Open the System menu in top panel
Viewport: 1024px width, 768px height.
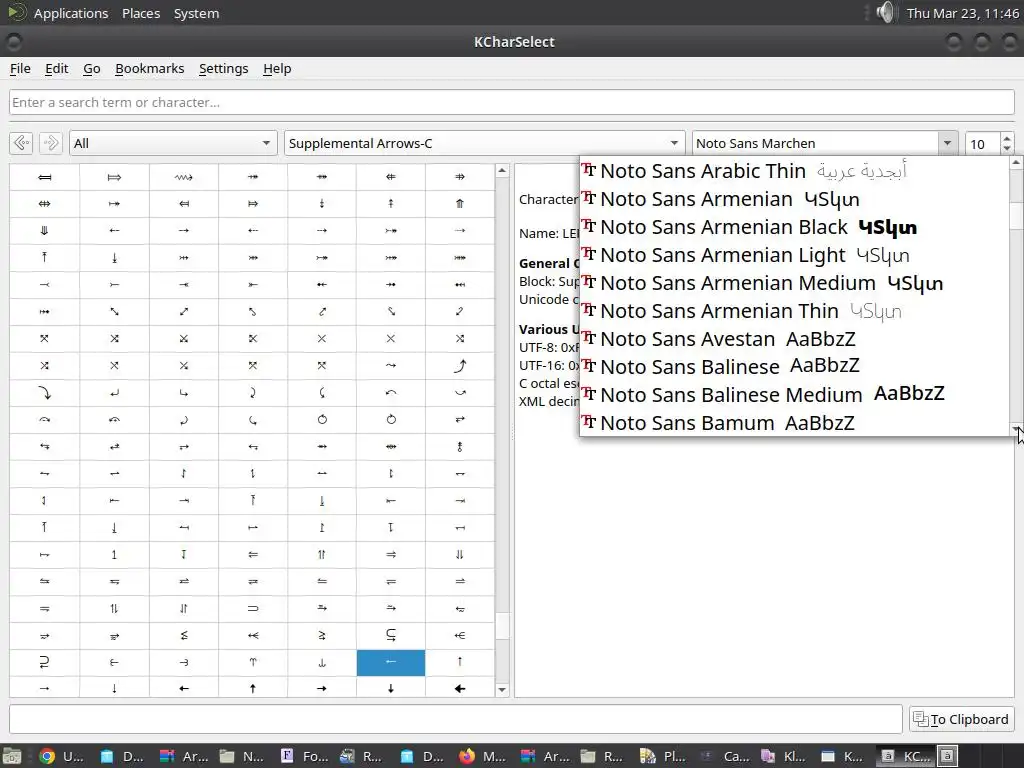pyautogui.click(x=196, y=13)
